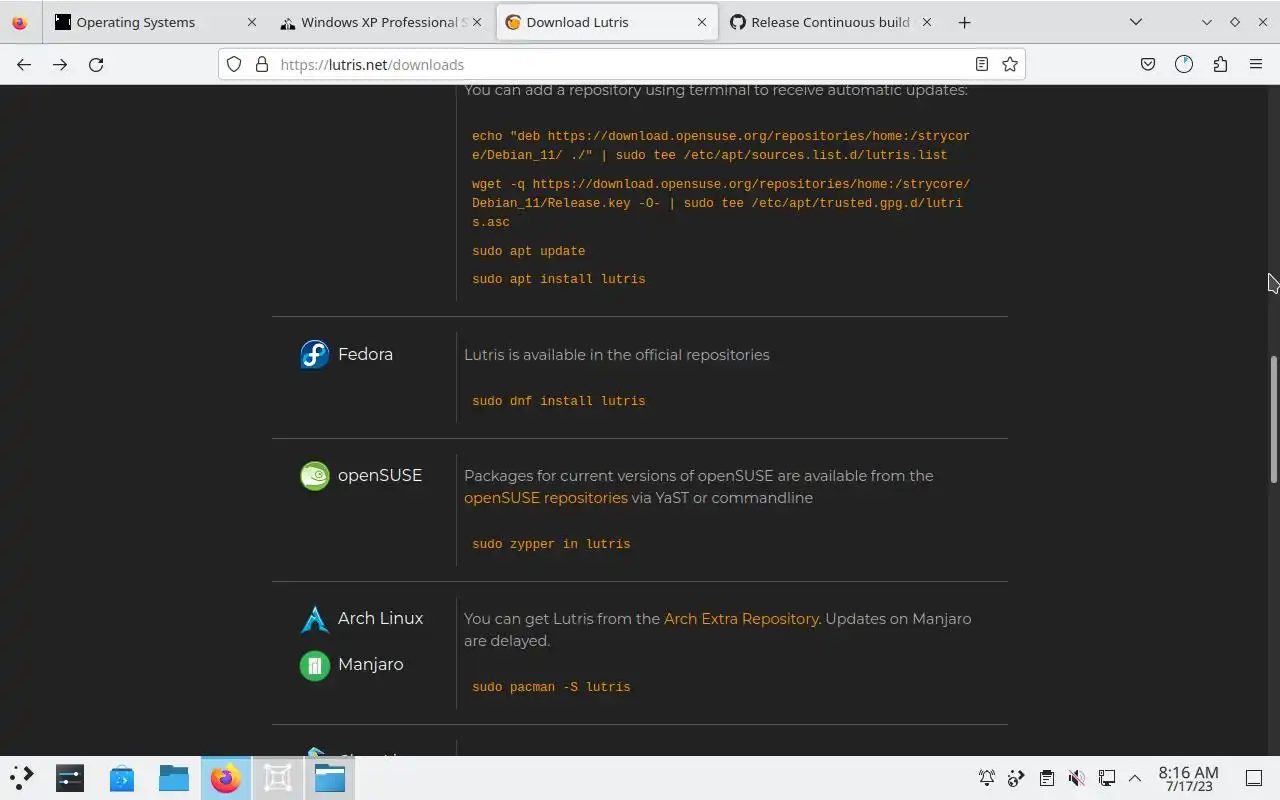
Task: Click the wget Release.key command text
Action: point(721,203)
